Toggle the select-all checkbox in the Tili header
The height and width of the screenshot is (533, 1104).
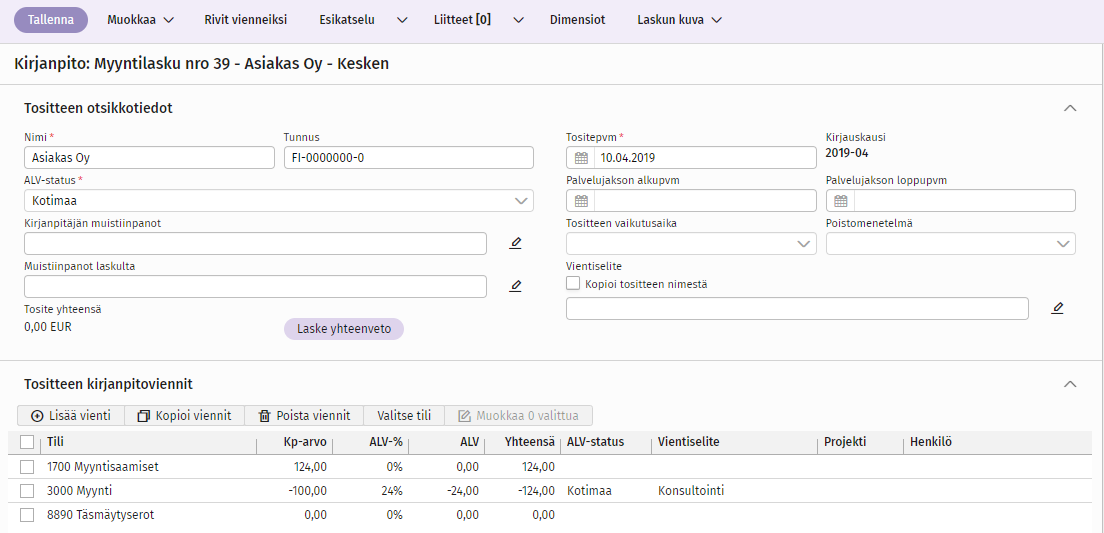coord(27,442)
